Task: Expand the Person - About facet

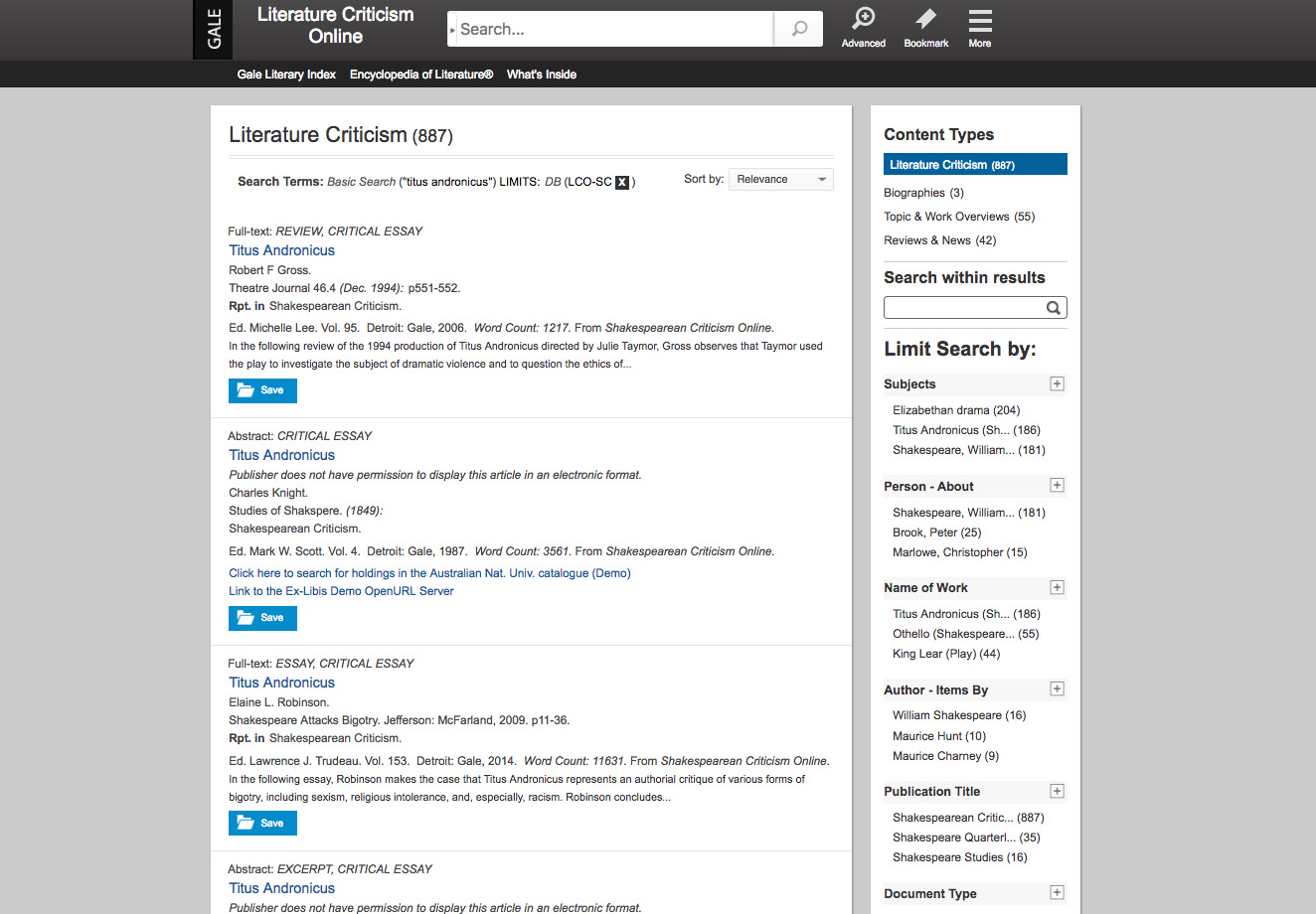Action: point(1057,486)
